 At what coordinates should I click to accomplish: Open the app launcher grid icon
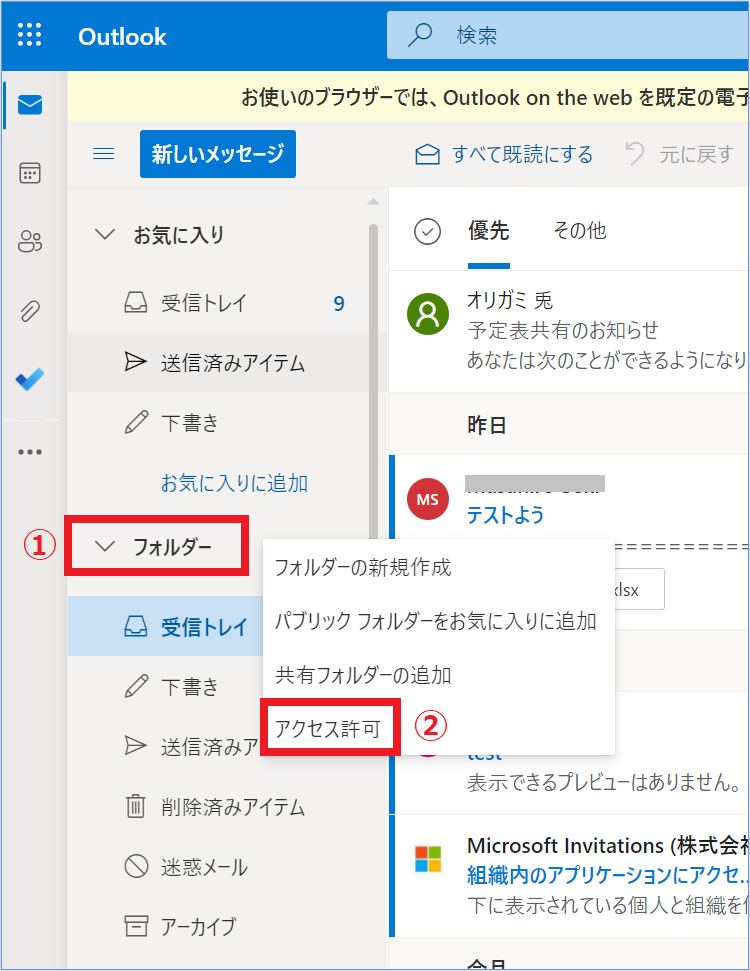click(x=30, y=35)
